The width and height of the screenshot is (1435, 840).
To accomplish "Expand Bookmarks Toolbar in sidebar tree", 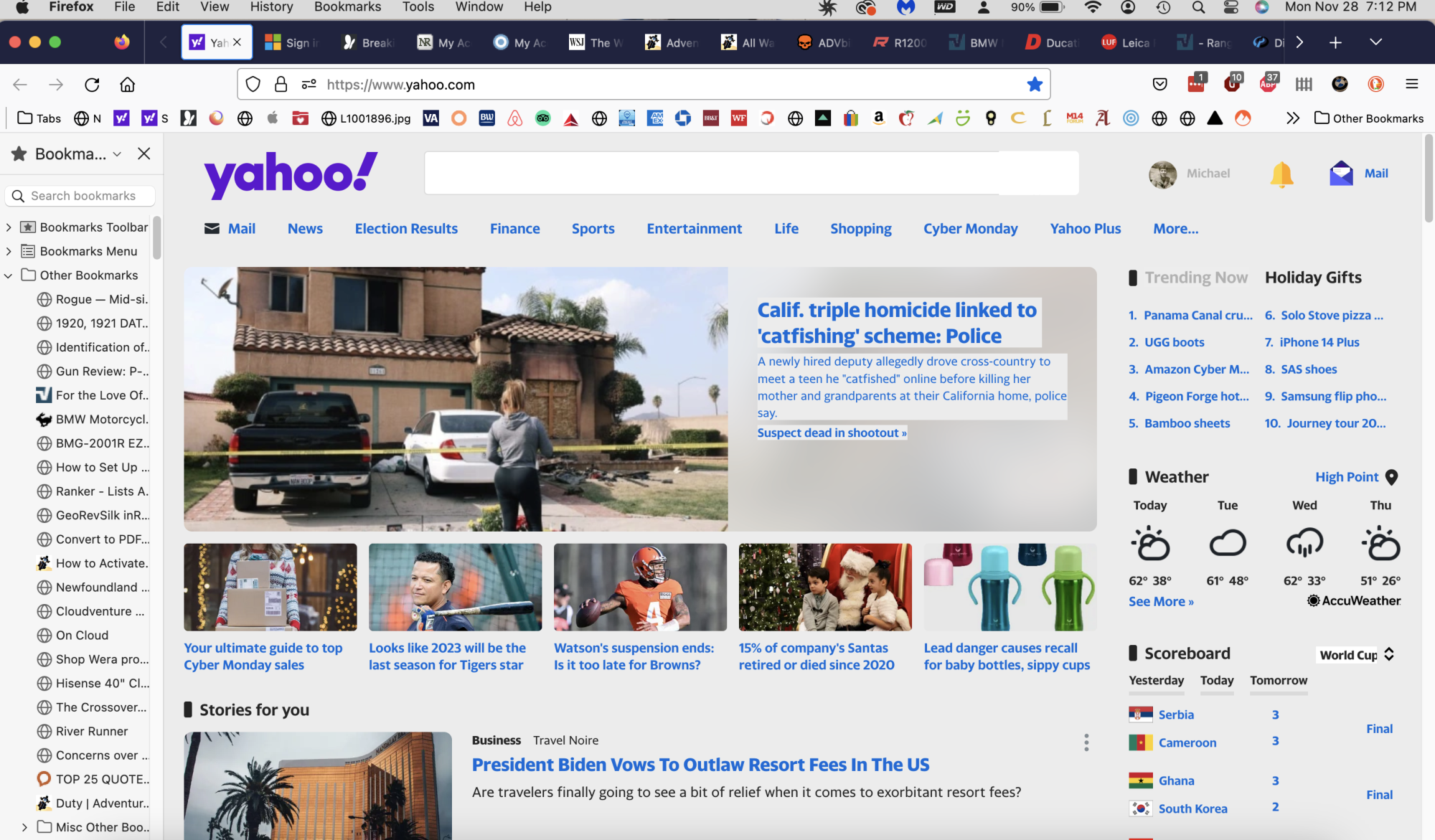I will pos(9,227).
